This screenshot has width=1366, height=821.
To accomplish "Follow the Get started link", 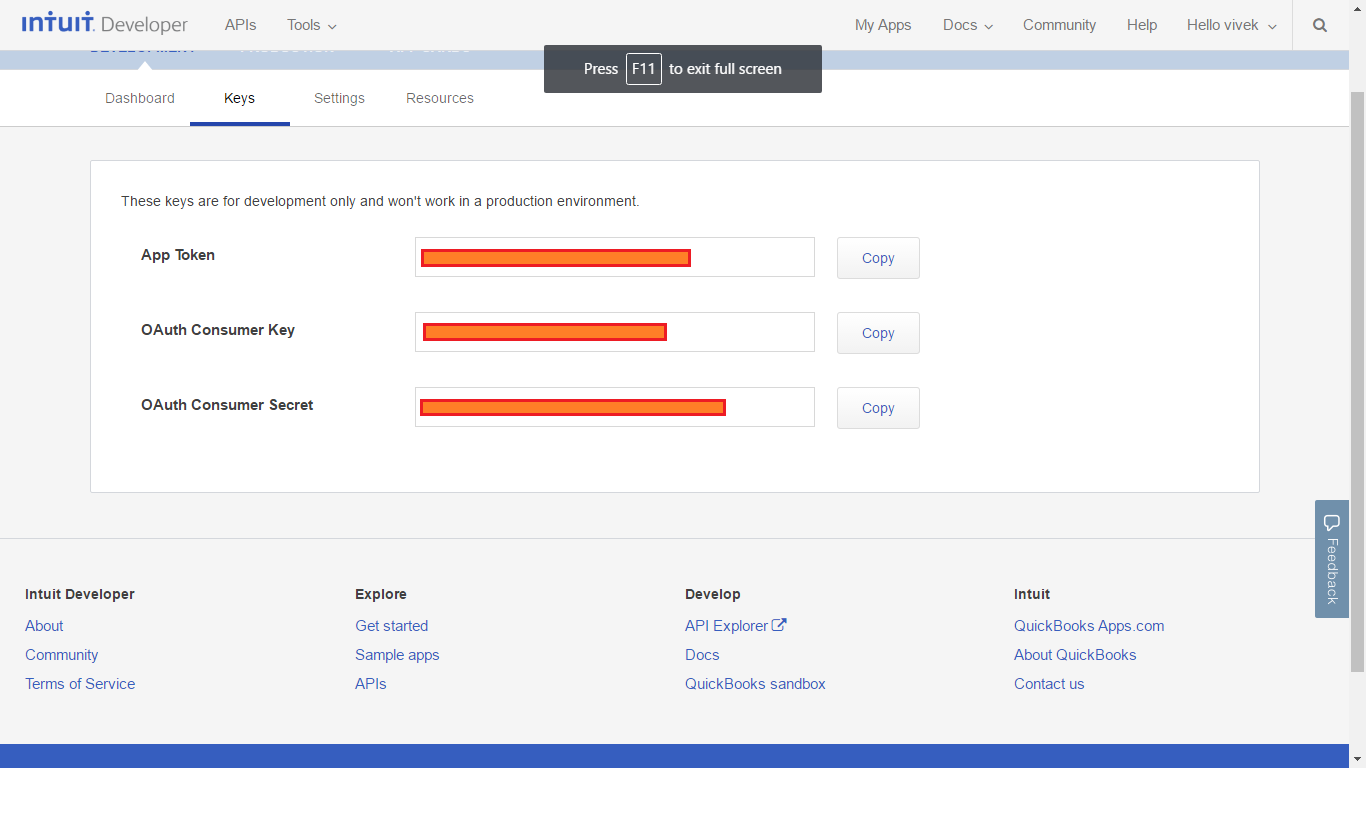I will point(392,626).
